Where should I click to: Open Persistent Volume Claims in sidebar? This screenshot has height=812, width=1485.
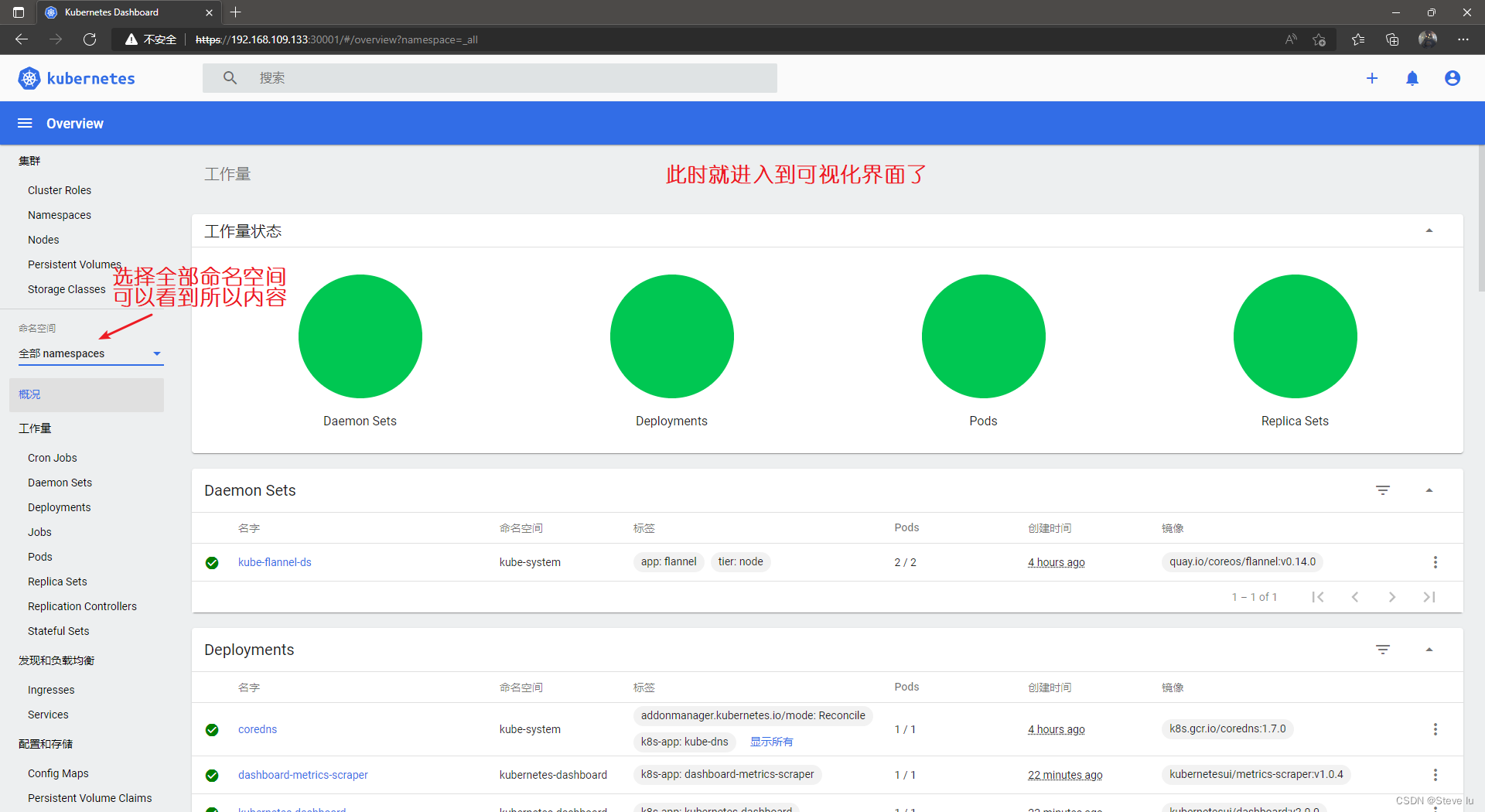(90, 798)
